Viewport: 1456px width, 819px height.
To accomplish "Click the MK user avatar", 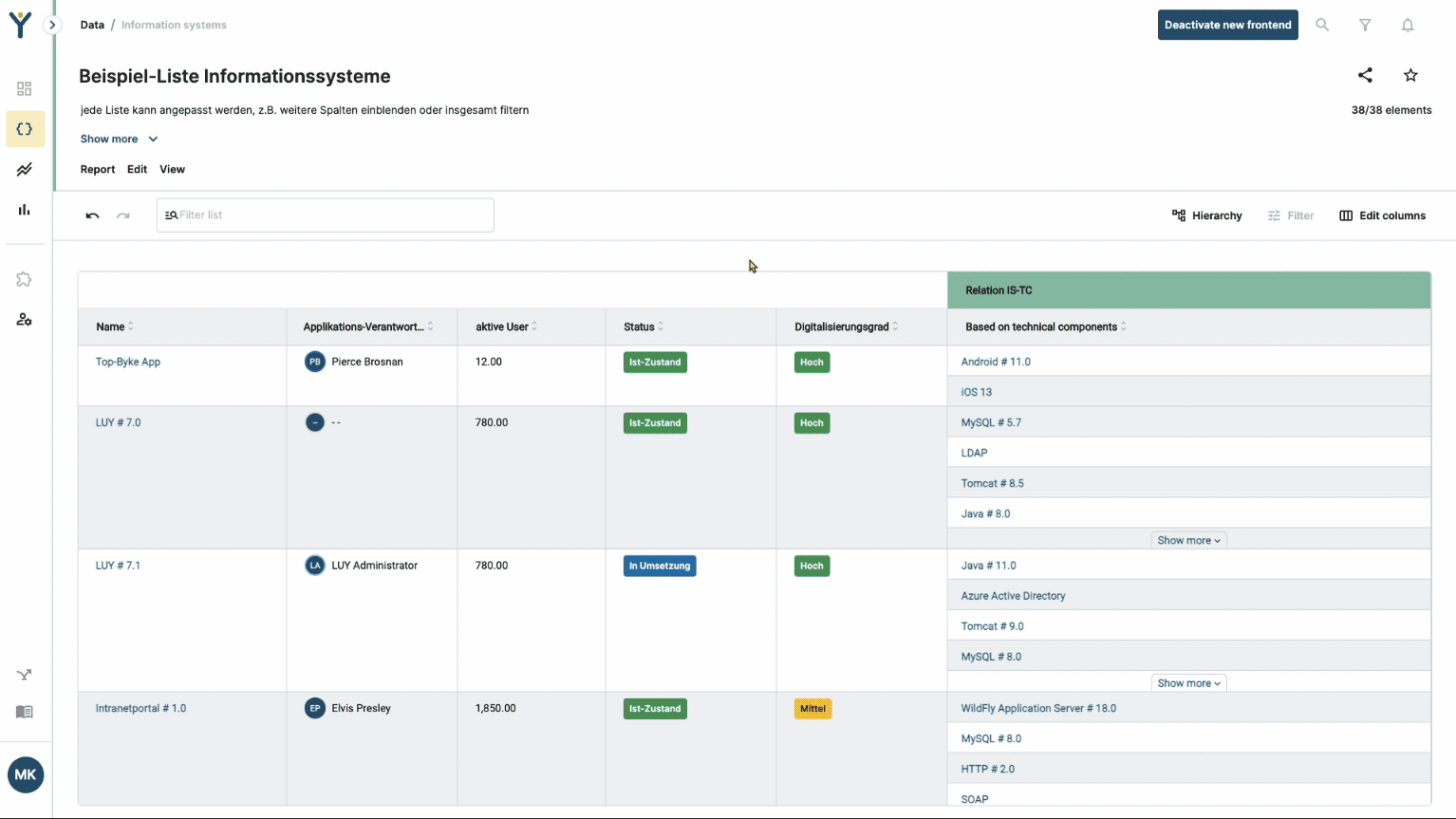I will pos(26,774).
